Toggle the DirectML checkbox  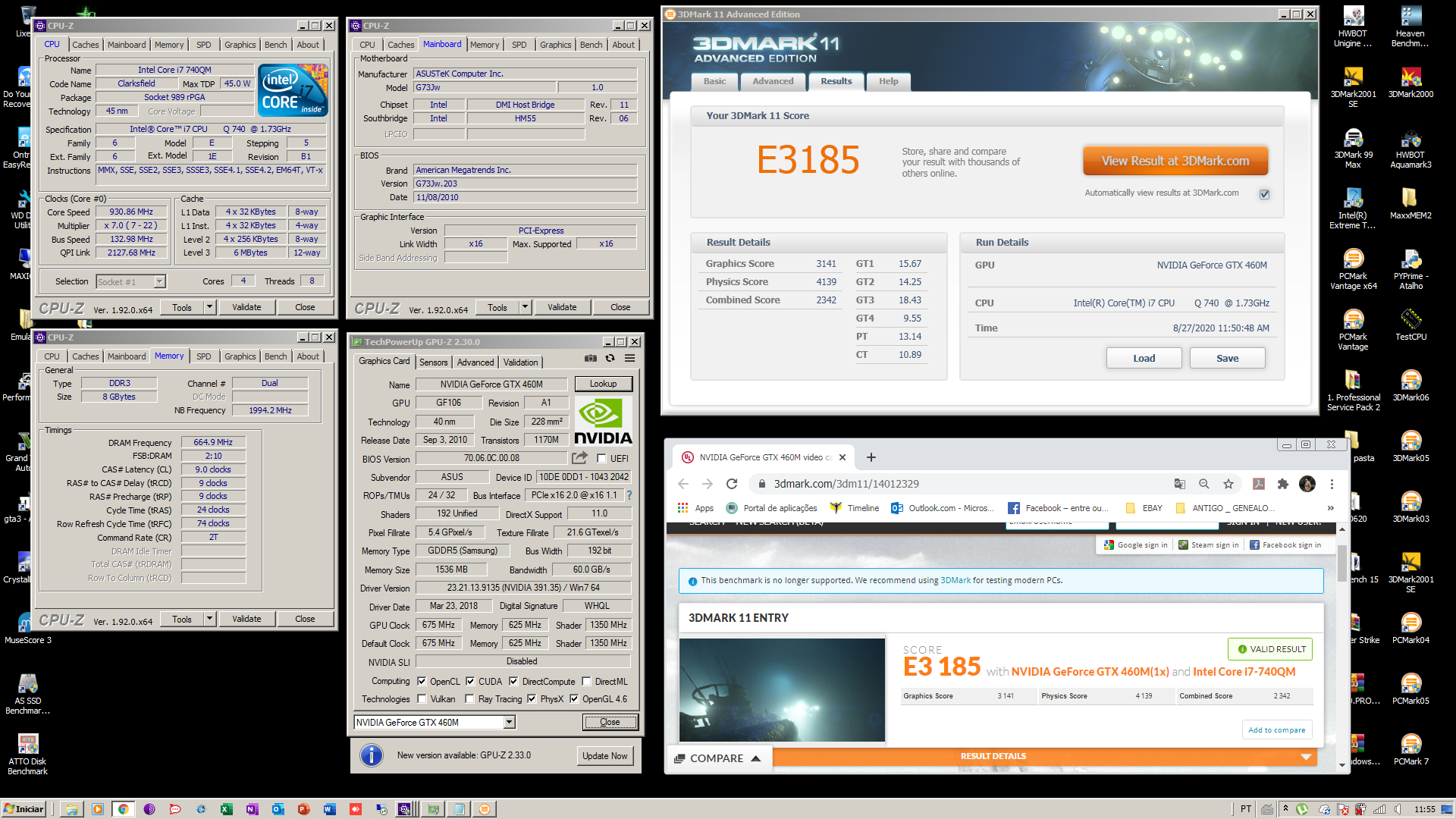tap(585, 681)
